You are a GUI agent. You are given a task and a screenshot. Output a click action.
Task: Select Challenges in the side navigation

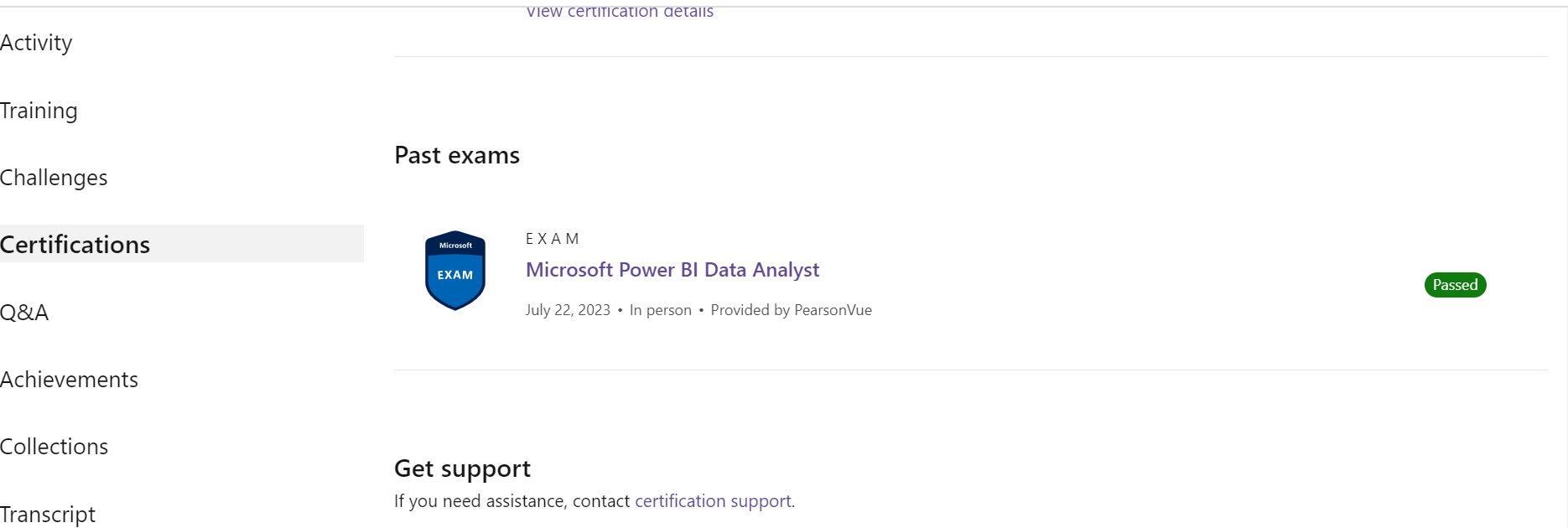pyautogui.click(x=54, y=178)
